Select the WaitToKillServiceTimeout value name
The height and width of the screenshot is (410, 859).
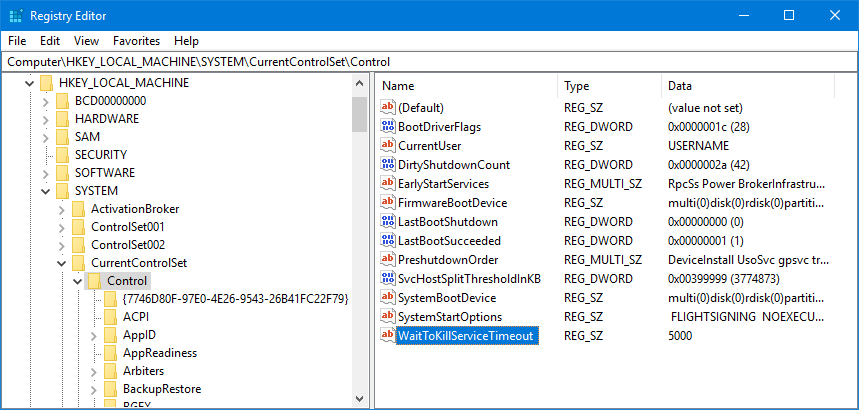[x=468, y=335]
